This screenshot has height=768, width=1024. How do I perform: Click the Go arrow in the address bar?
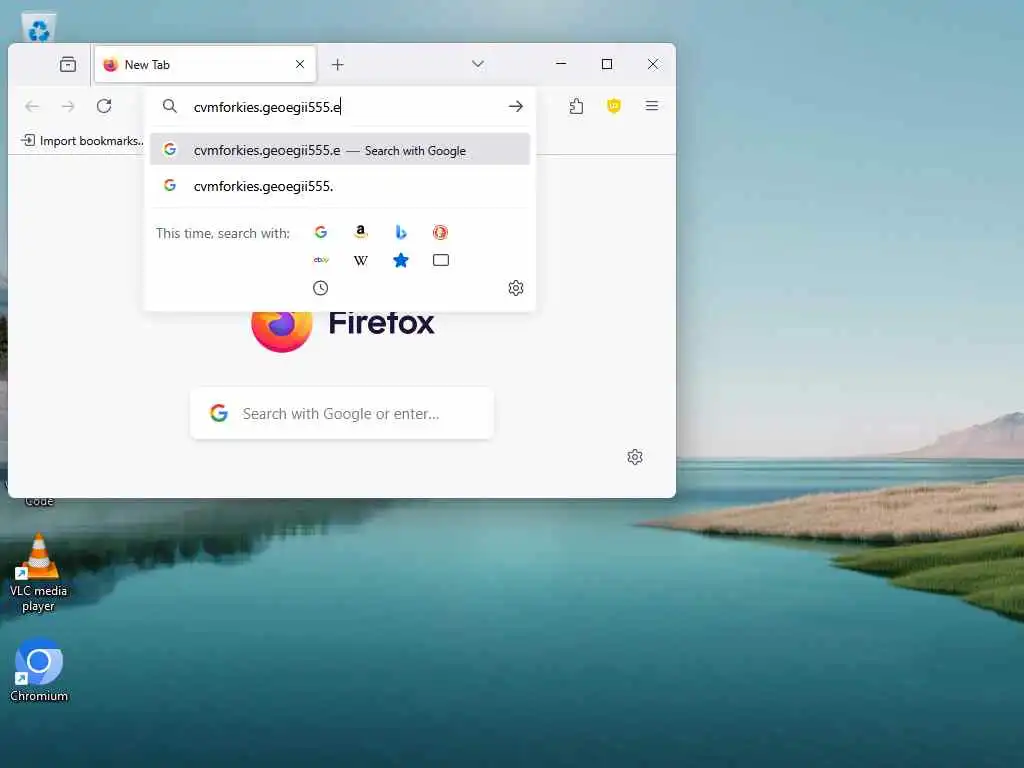click(x=516, y=106)
